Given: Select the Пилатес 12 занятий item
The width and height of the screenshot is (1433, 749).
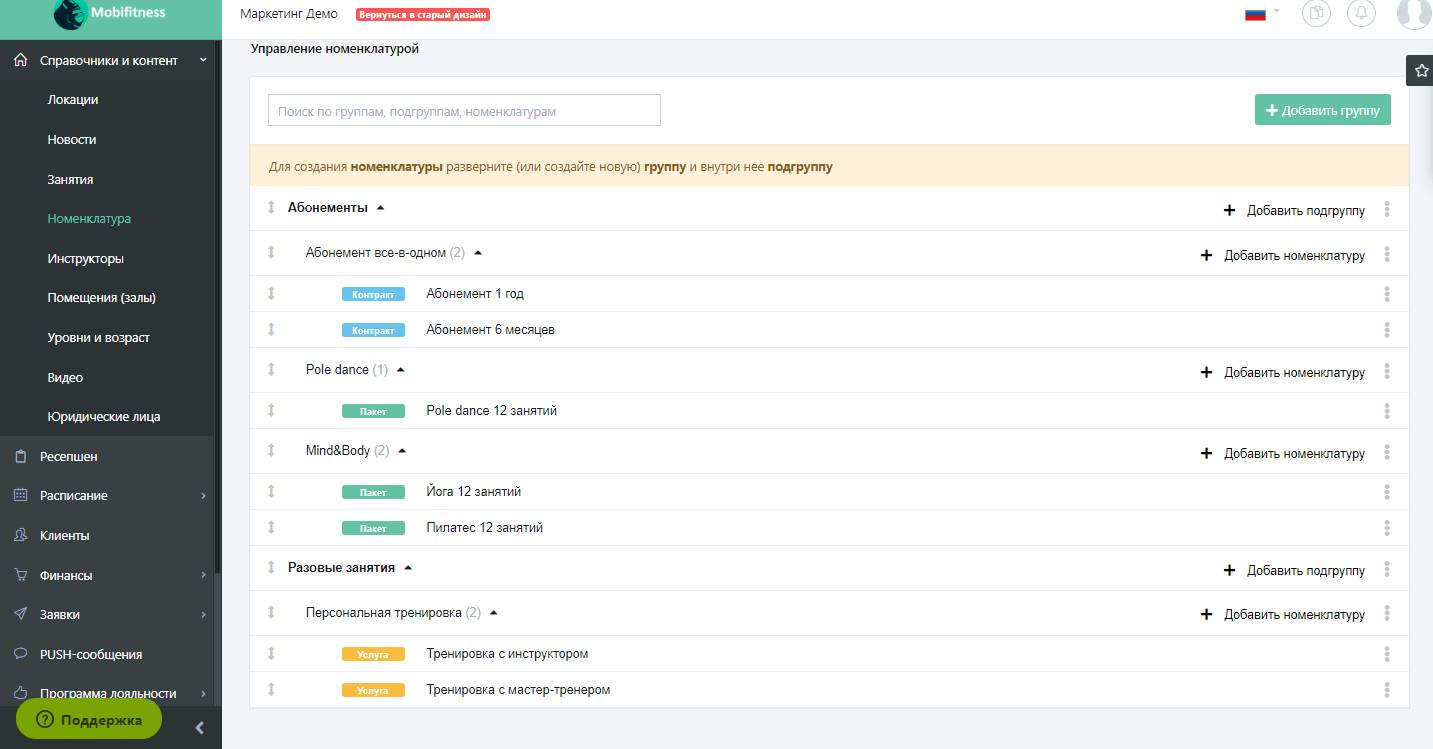Looking at the screenshot, I should coord(485,528).
